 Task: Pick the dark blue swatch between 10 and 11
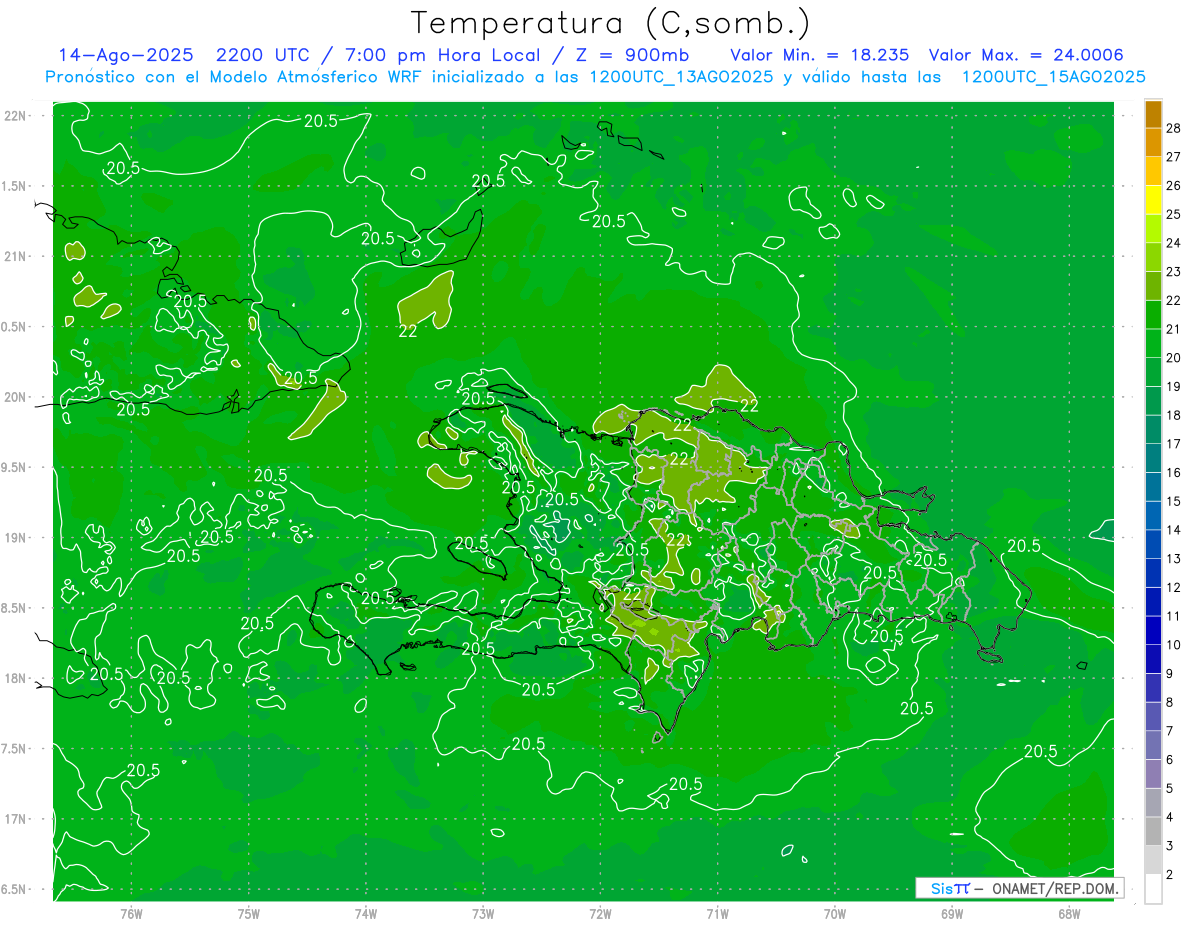coord(1153,630)
